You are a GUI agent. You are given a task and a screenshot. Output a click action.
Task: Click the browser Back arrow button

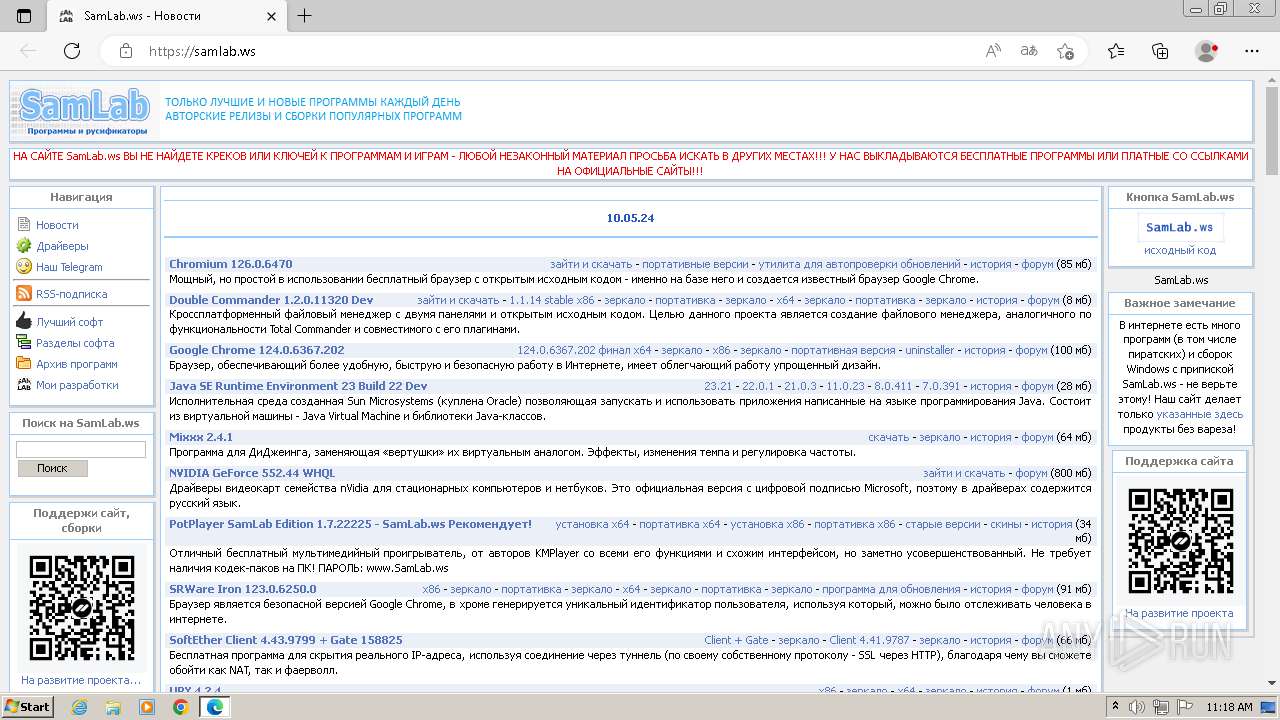[28, 51]
